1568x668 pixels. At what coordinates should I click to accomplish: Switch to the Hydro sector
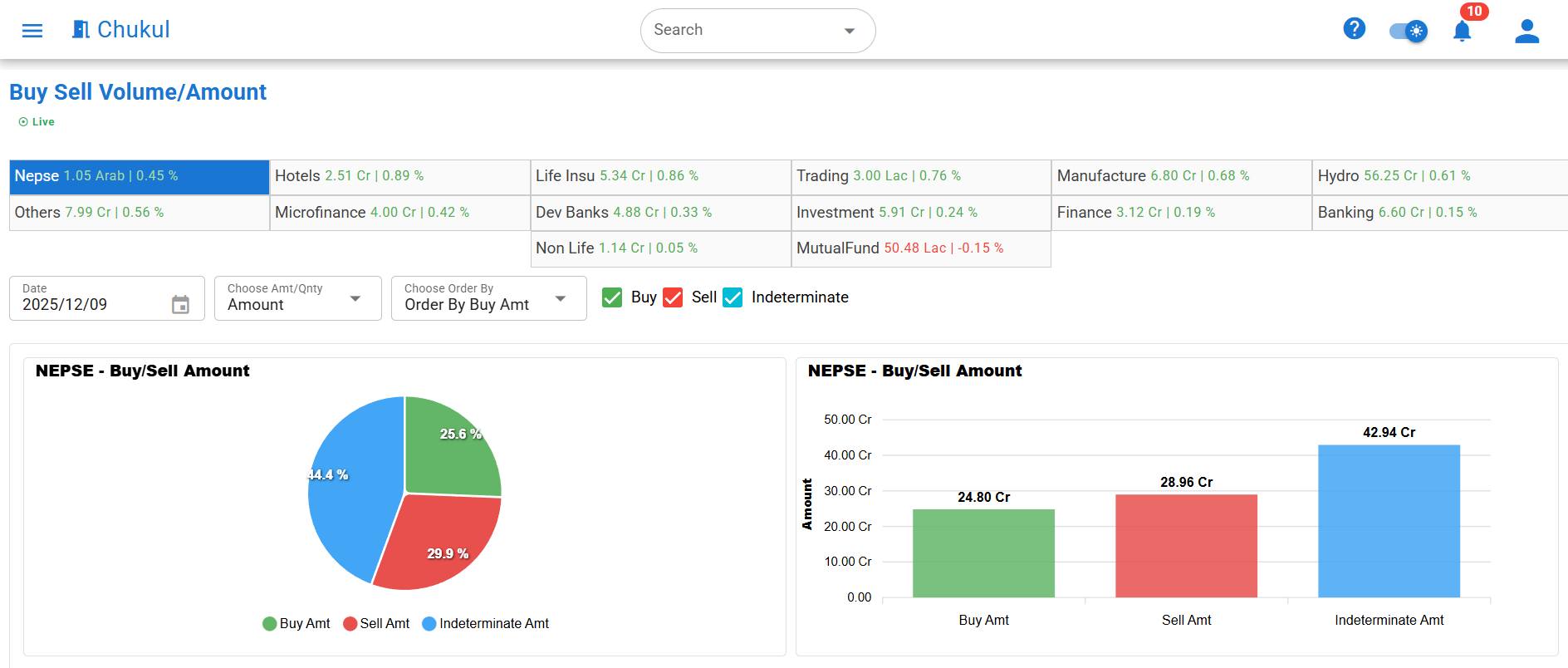[1440, 177]
